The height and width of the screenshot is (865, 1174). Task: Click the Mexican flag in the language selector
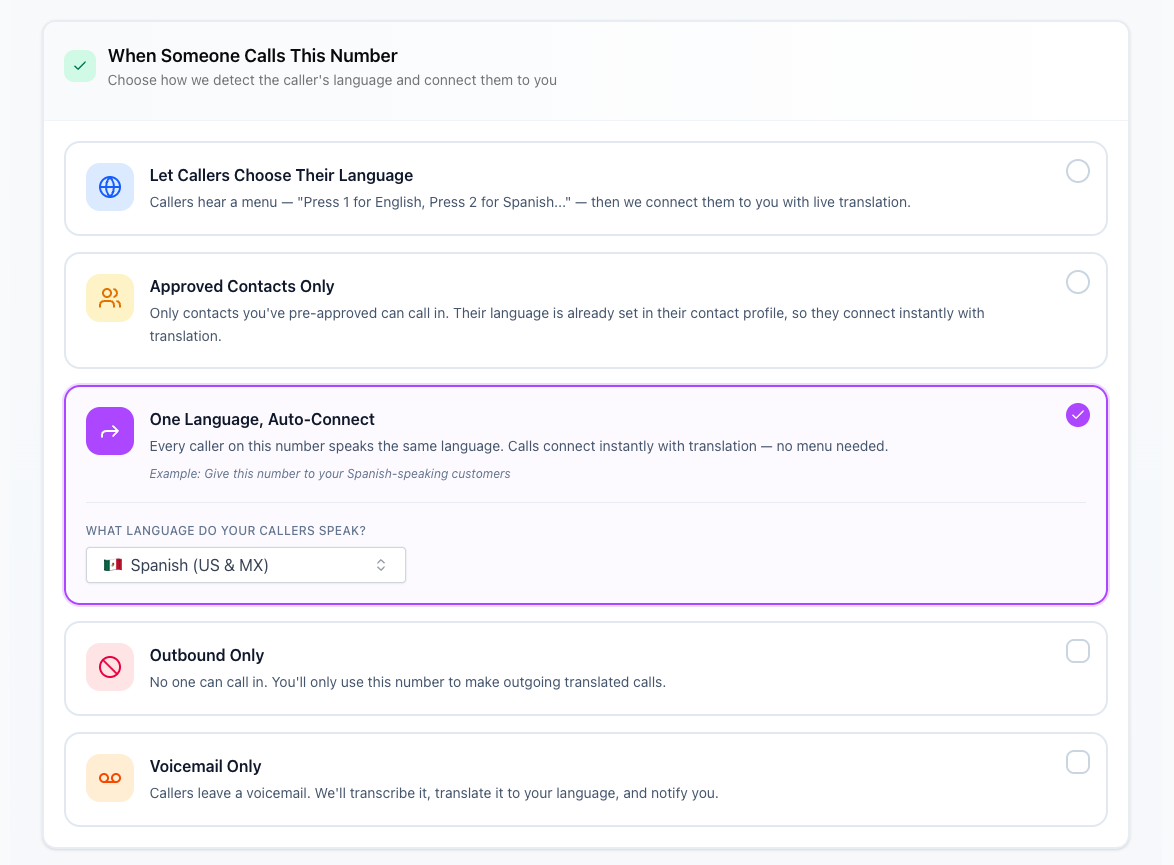pyautogui.click(x=112, y=564)
